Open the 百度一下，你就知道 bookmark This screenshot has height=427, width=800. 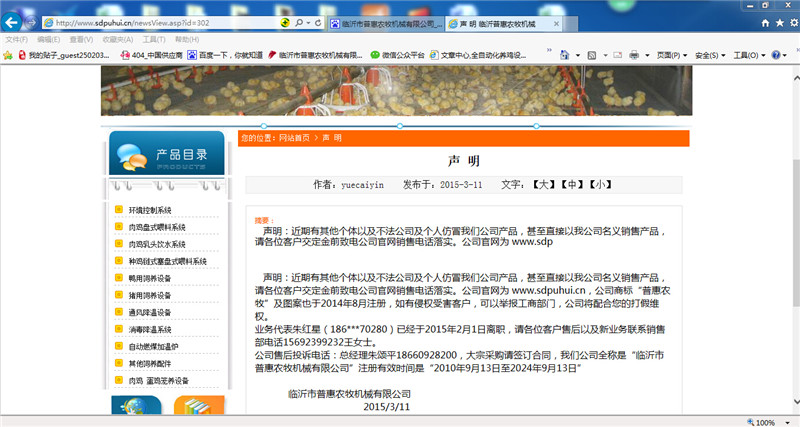[x=230, y=55]
